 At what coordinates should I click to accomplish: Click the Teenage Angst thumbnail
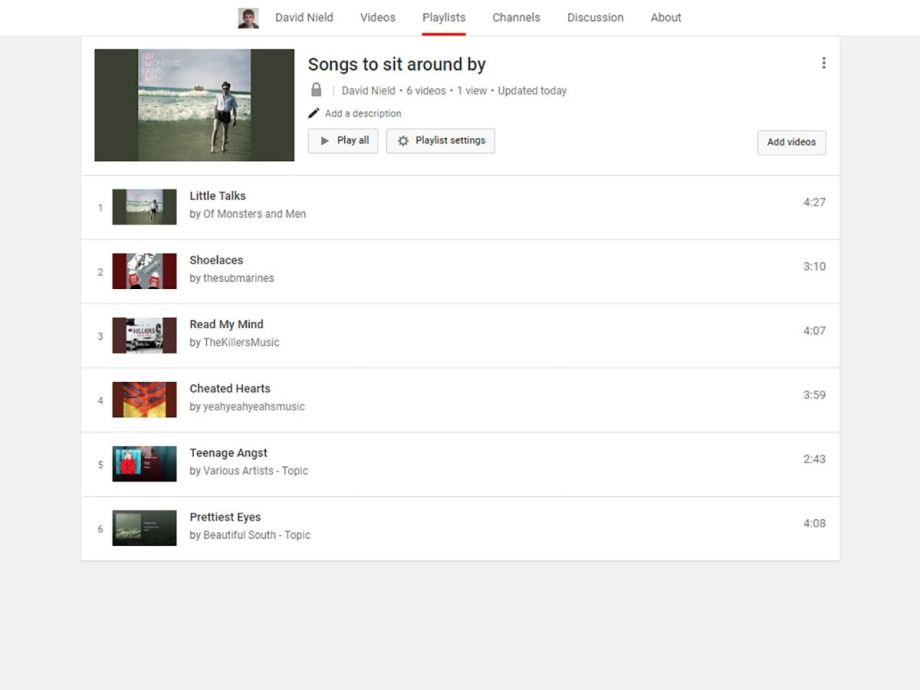click(144, 463)
